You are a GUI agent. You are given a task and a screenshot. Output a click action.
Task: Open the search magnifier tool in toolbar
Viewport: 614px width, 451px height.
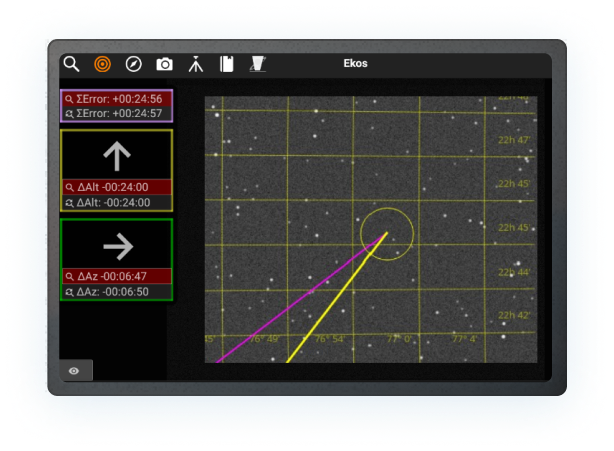point(71,64)
